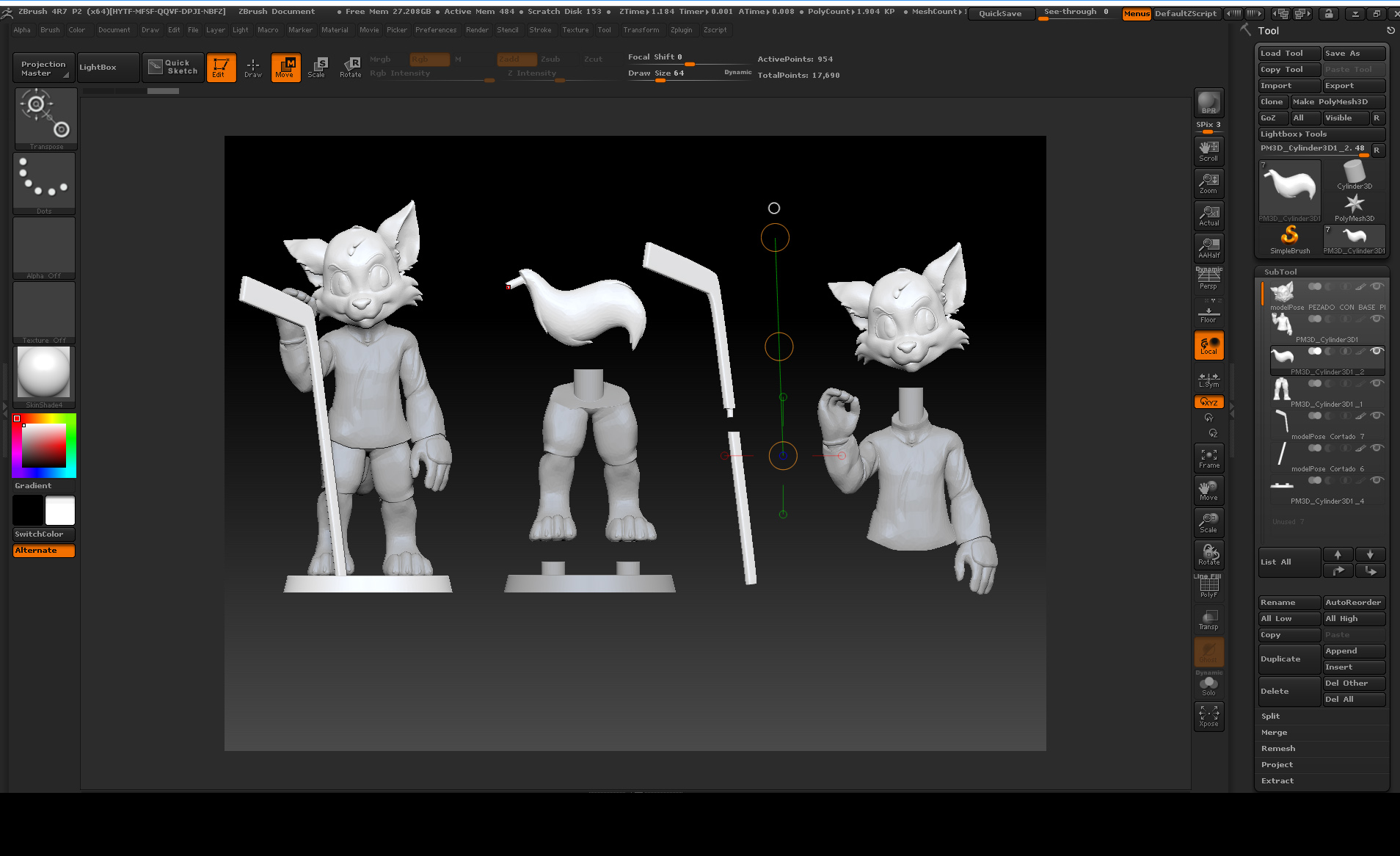
Task: Click the Frame icon in right shelf
Action: coord(1208,458)
